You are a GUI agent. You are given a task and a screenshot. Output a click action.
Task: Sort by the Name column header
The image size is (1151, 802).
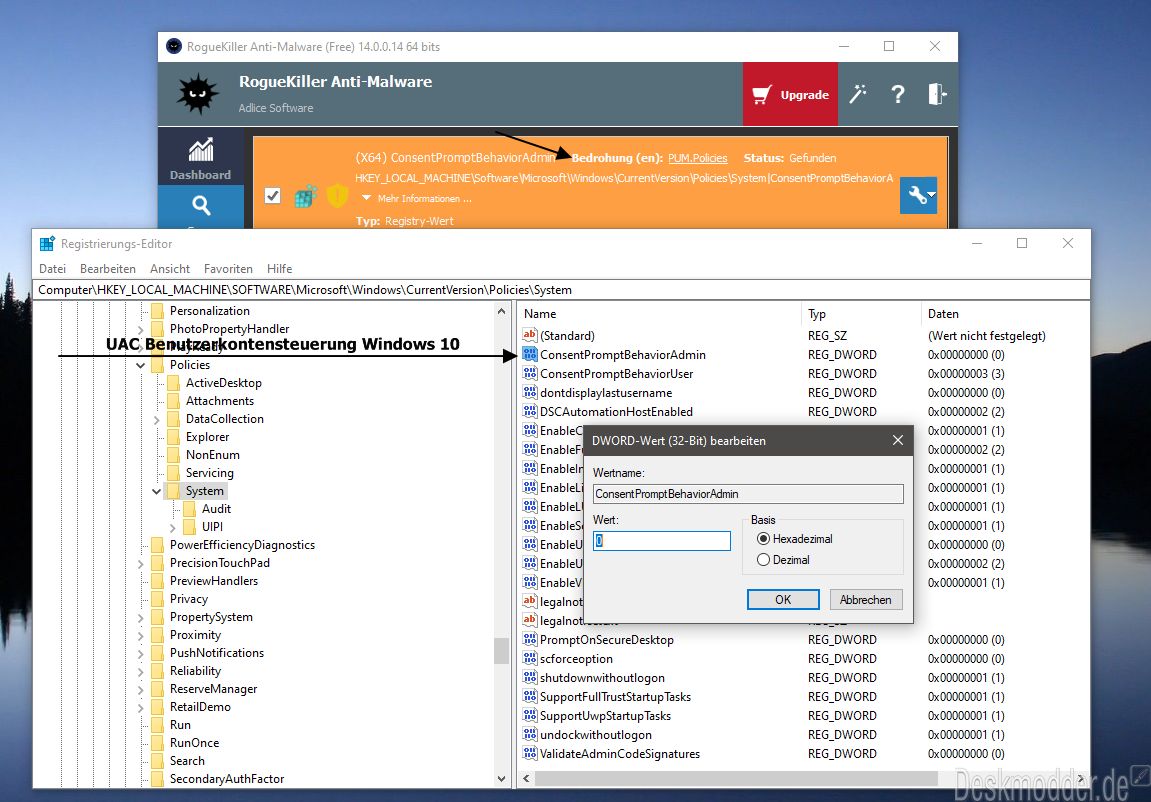pyautogui.click(x=660, y=314)
